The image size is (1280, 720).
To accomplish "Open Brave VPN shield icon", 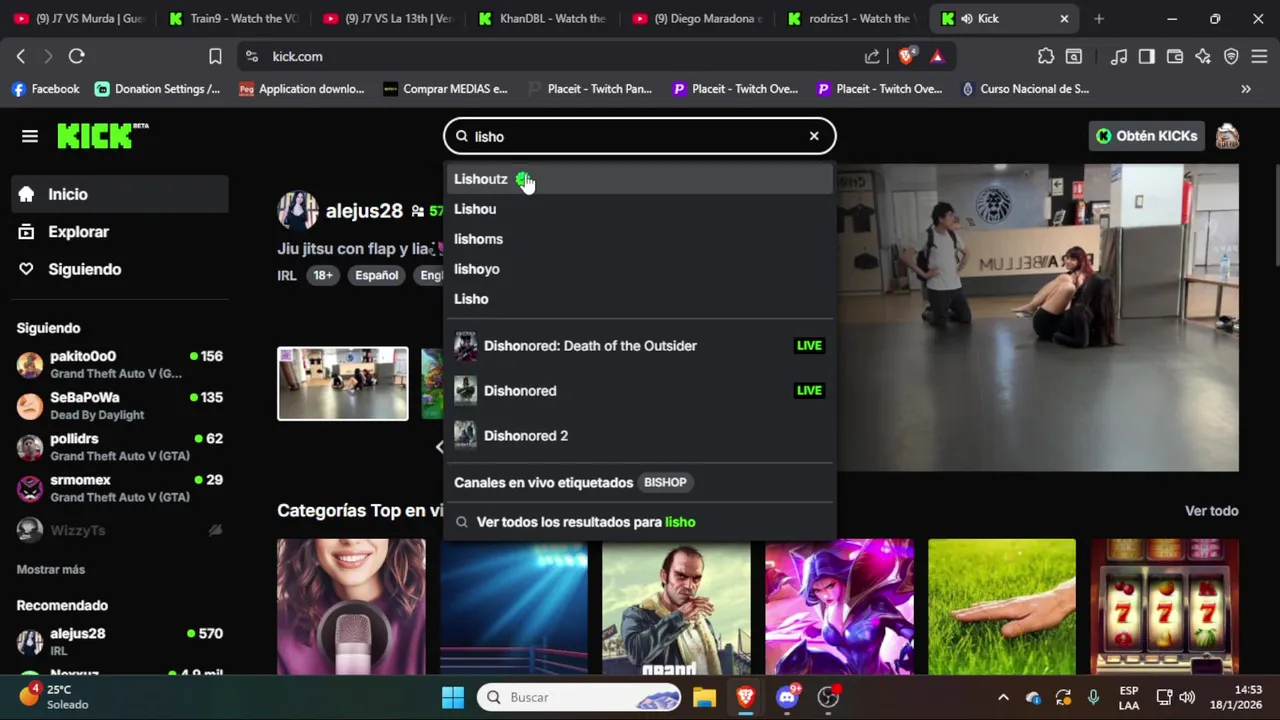I will click(x=1231, y=57).
